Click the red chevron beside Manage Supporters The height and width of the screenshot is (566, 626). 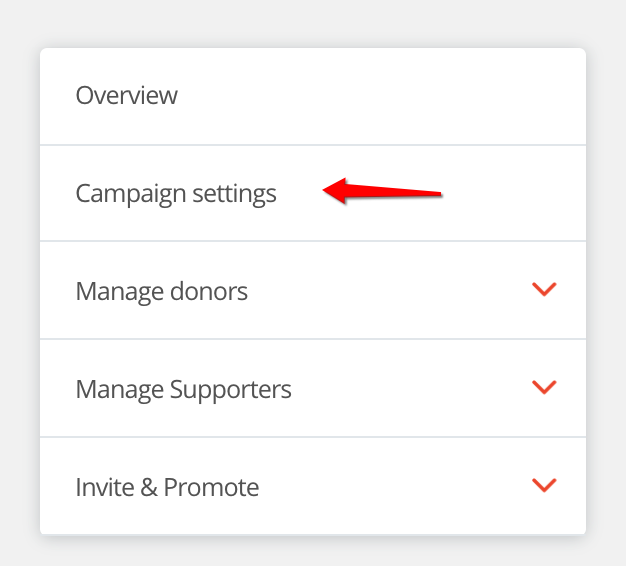pos(544,387)
